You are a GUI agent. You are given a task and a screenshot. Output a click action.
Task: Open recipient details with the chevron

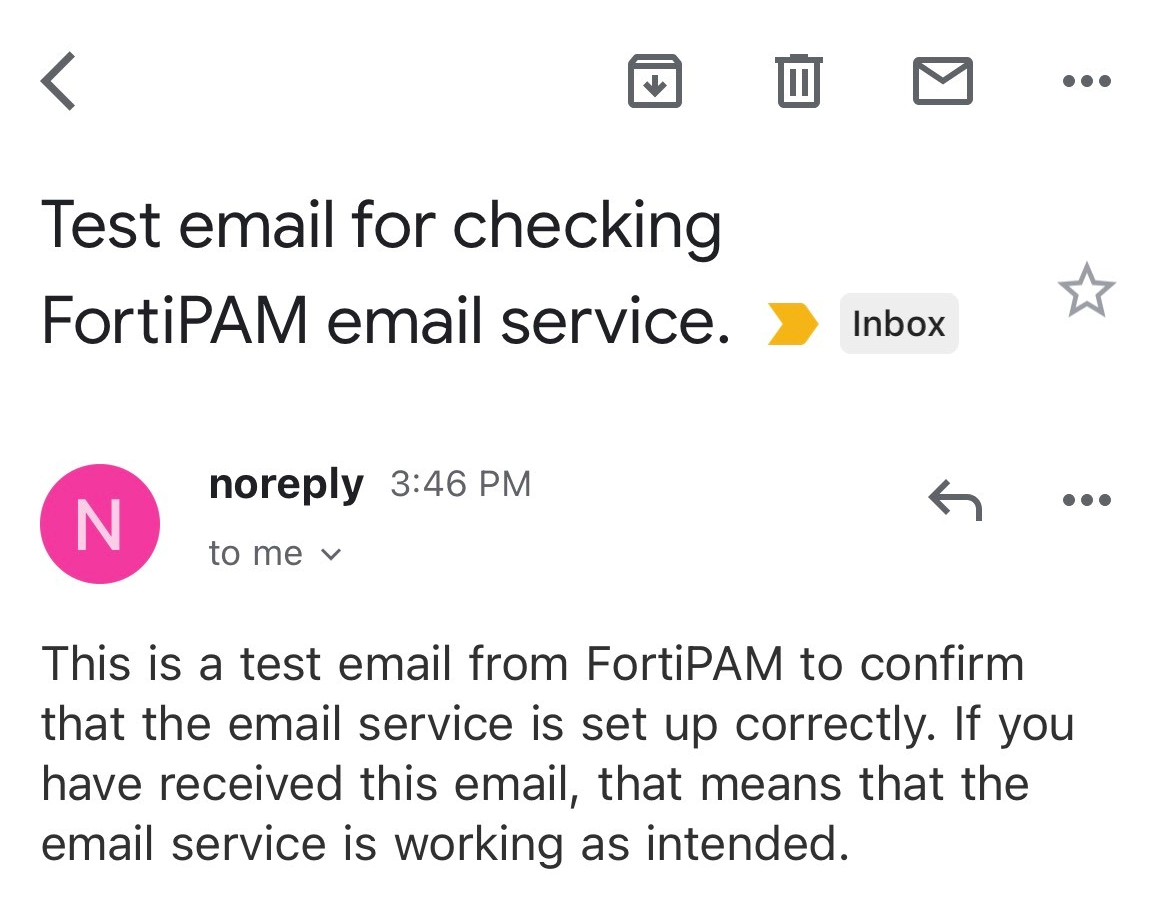pyautogui.click(x=331, y=553)
